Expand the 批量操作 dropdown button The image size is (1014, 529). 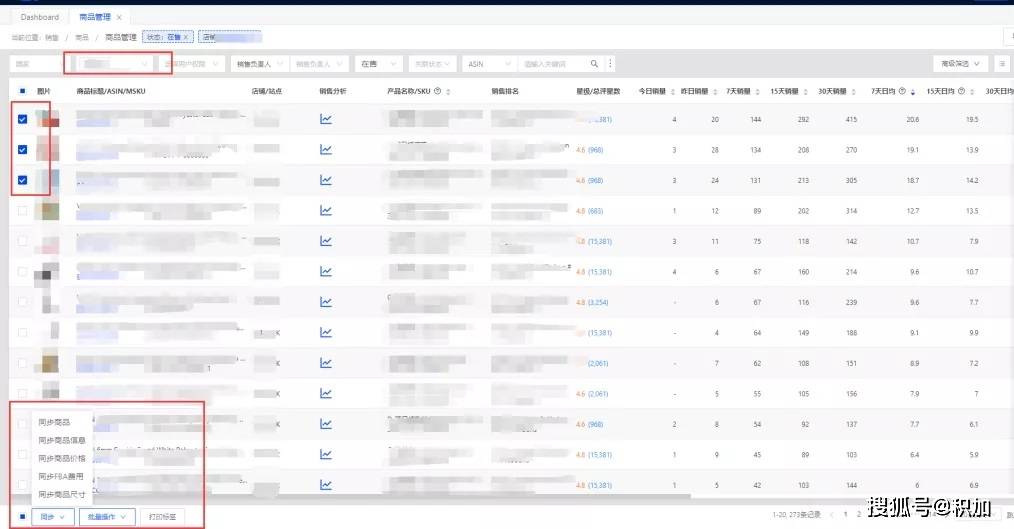click(x=106, y=517)
